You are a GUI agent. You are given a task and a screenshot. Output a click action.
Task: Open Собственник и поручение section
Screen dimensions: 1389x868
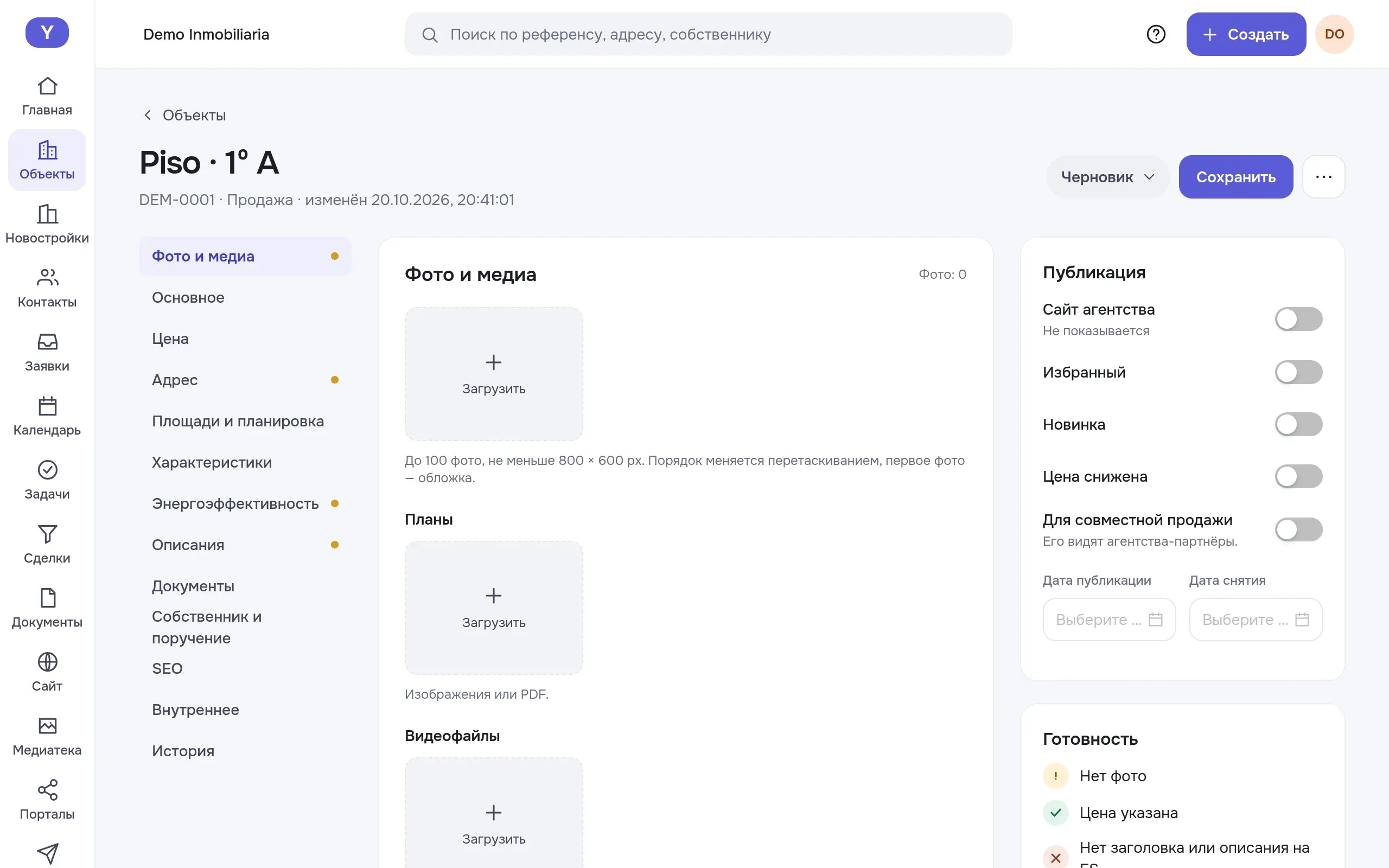point(245,628)
